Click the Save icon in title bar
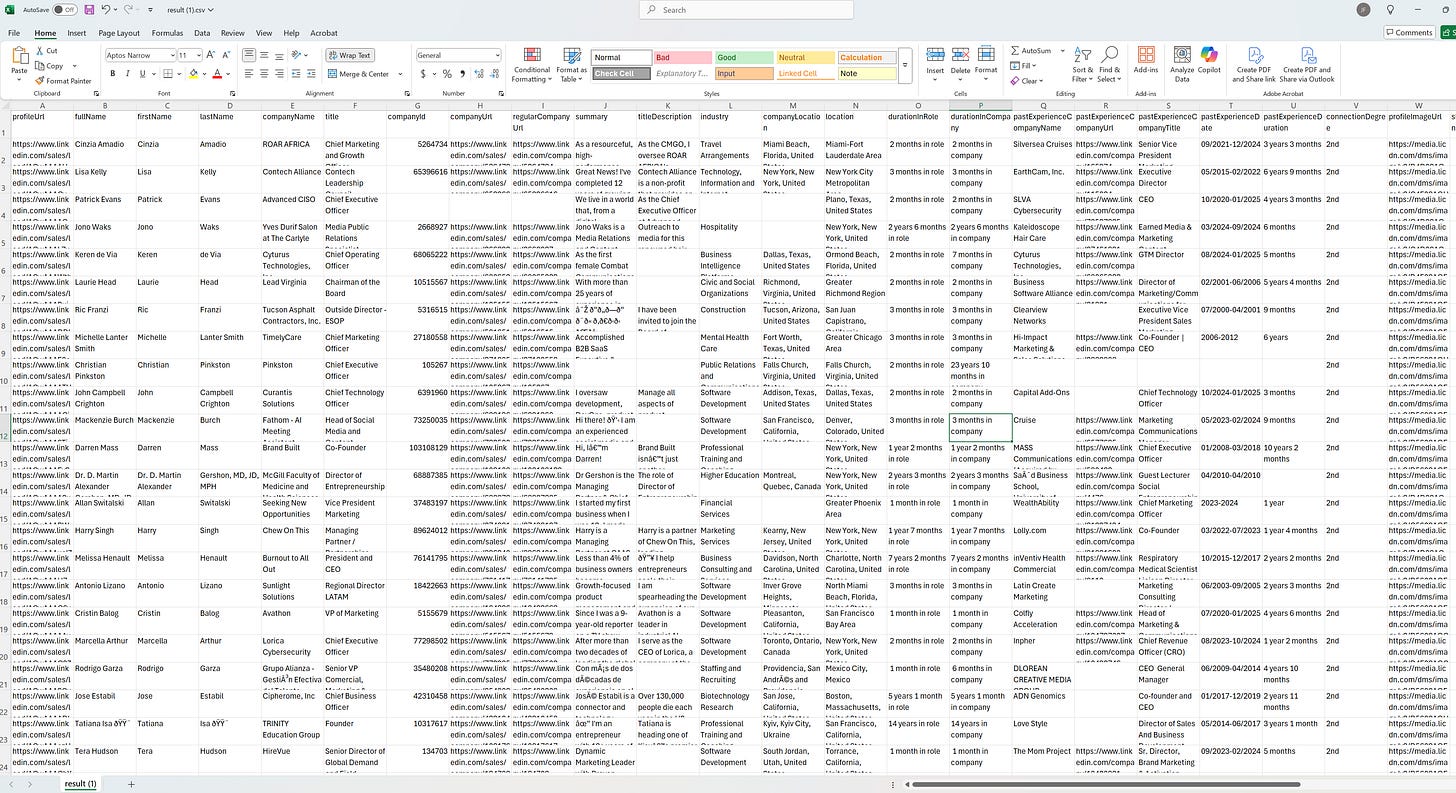The image size is (1456, 793). tap(89, 9)
